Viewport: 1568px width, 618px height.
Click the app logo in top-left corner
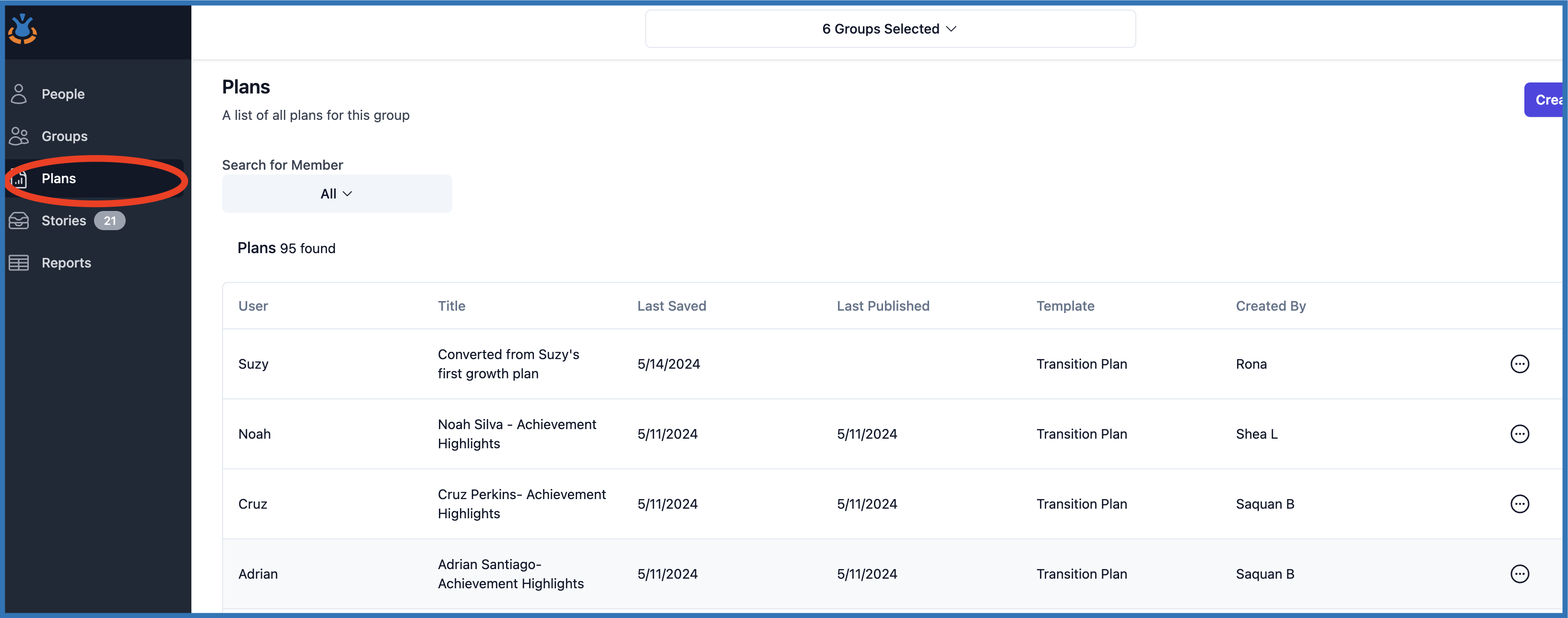tap(23, 29)
